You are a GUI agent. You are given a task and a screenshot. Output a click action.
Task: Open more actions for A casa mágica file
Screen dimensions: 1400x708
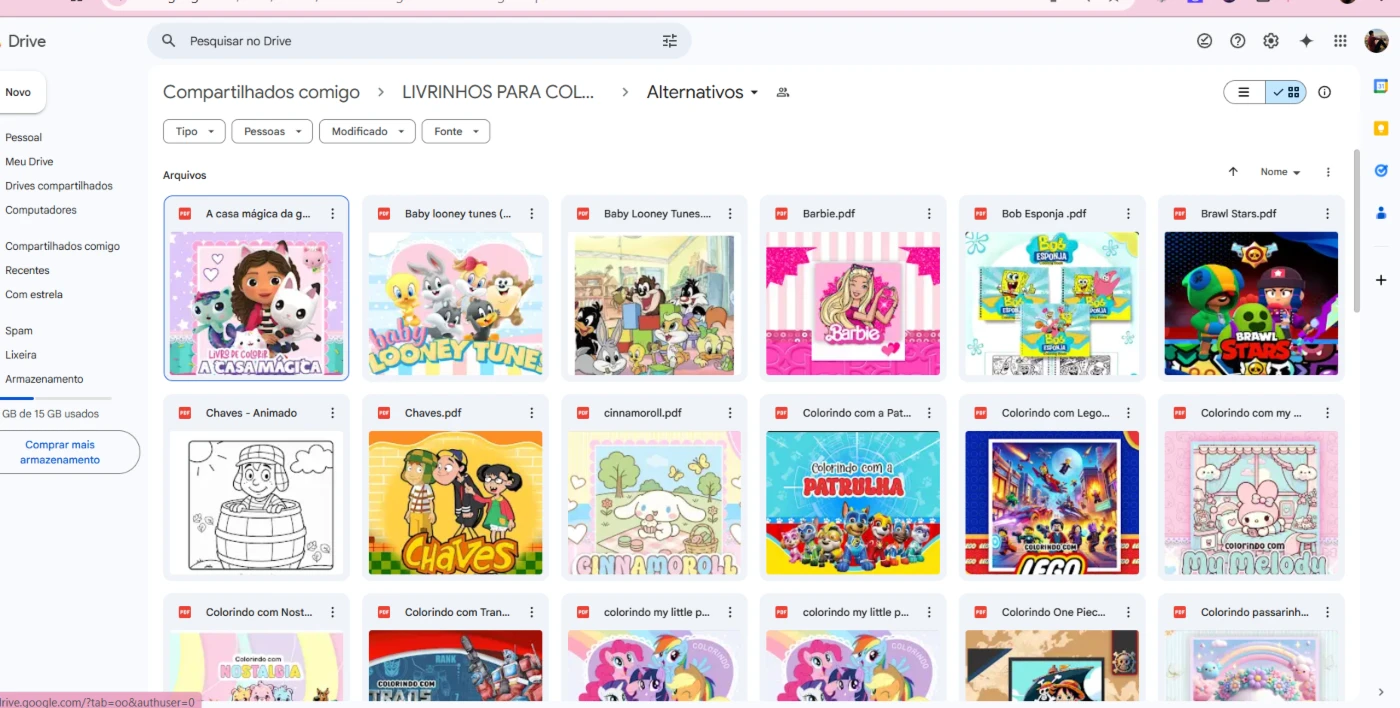point(332,214)
